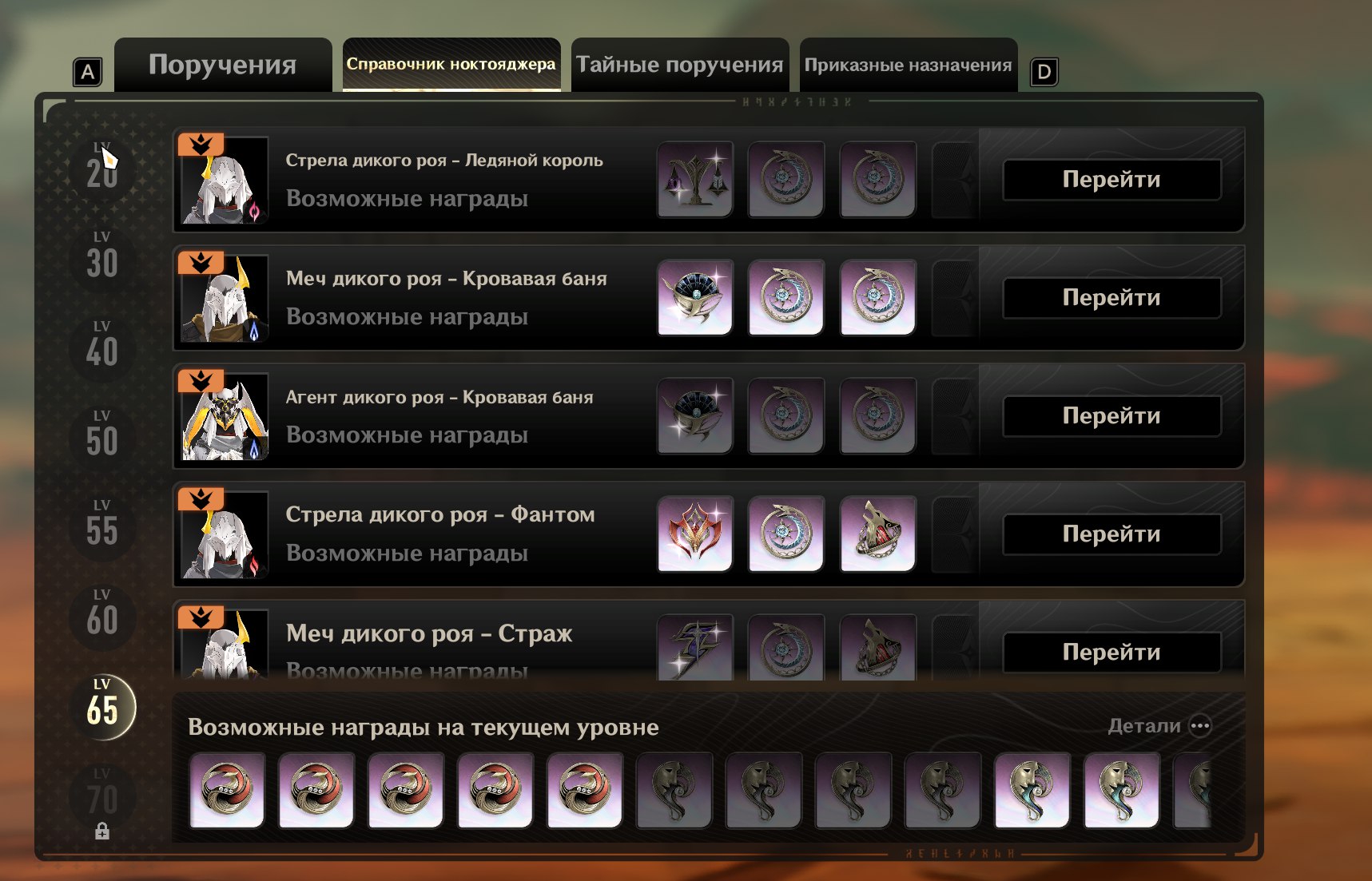Click the A key previous tab indicator
1372x881 pixels.
pyautogui.click(x=88, y=72)
